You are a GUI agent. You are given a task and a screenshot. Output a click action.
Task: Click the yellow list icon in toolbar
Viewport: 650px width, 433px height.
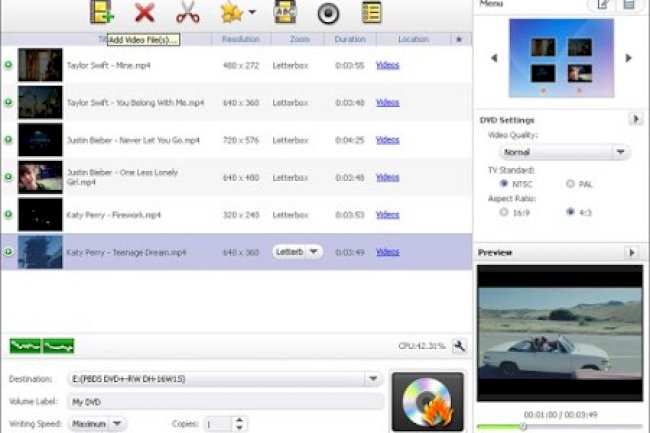tap(371, 12)
